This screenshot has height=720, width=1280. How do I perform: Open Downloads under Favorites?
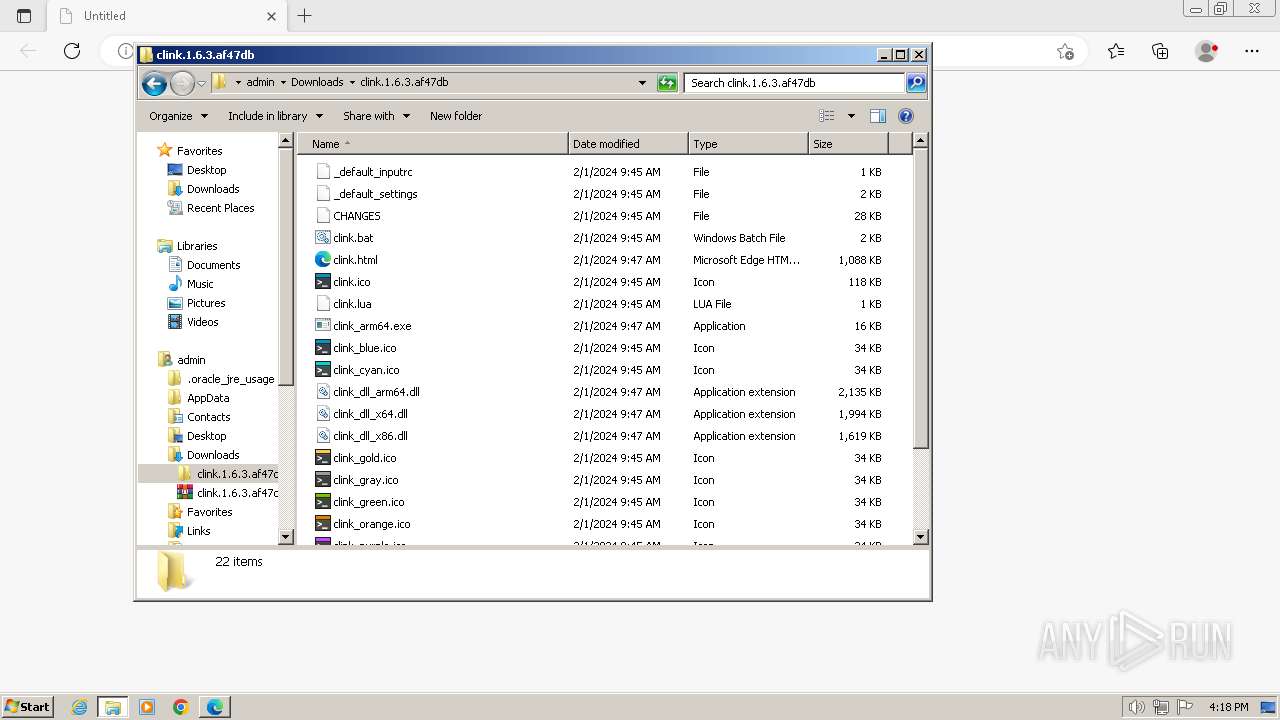[x=203, y=189]
